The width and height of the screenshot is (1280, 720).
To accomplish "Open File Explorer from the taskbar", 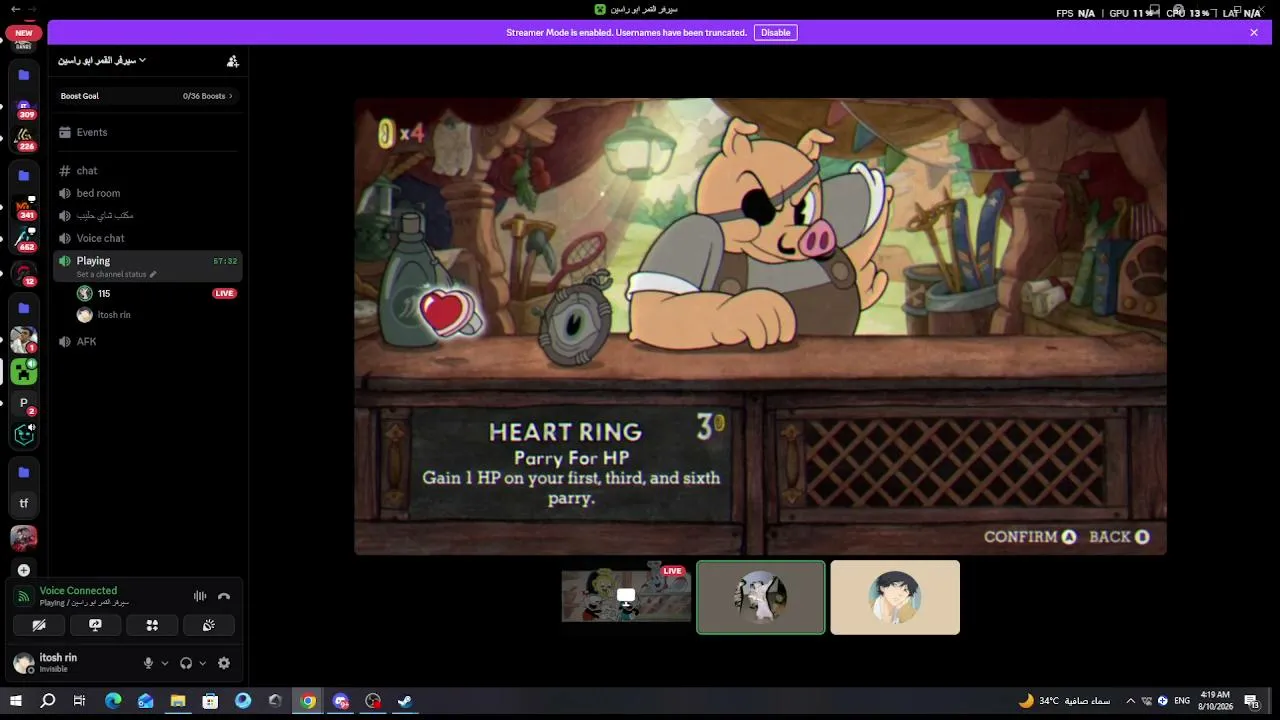I will [178, 701].
